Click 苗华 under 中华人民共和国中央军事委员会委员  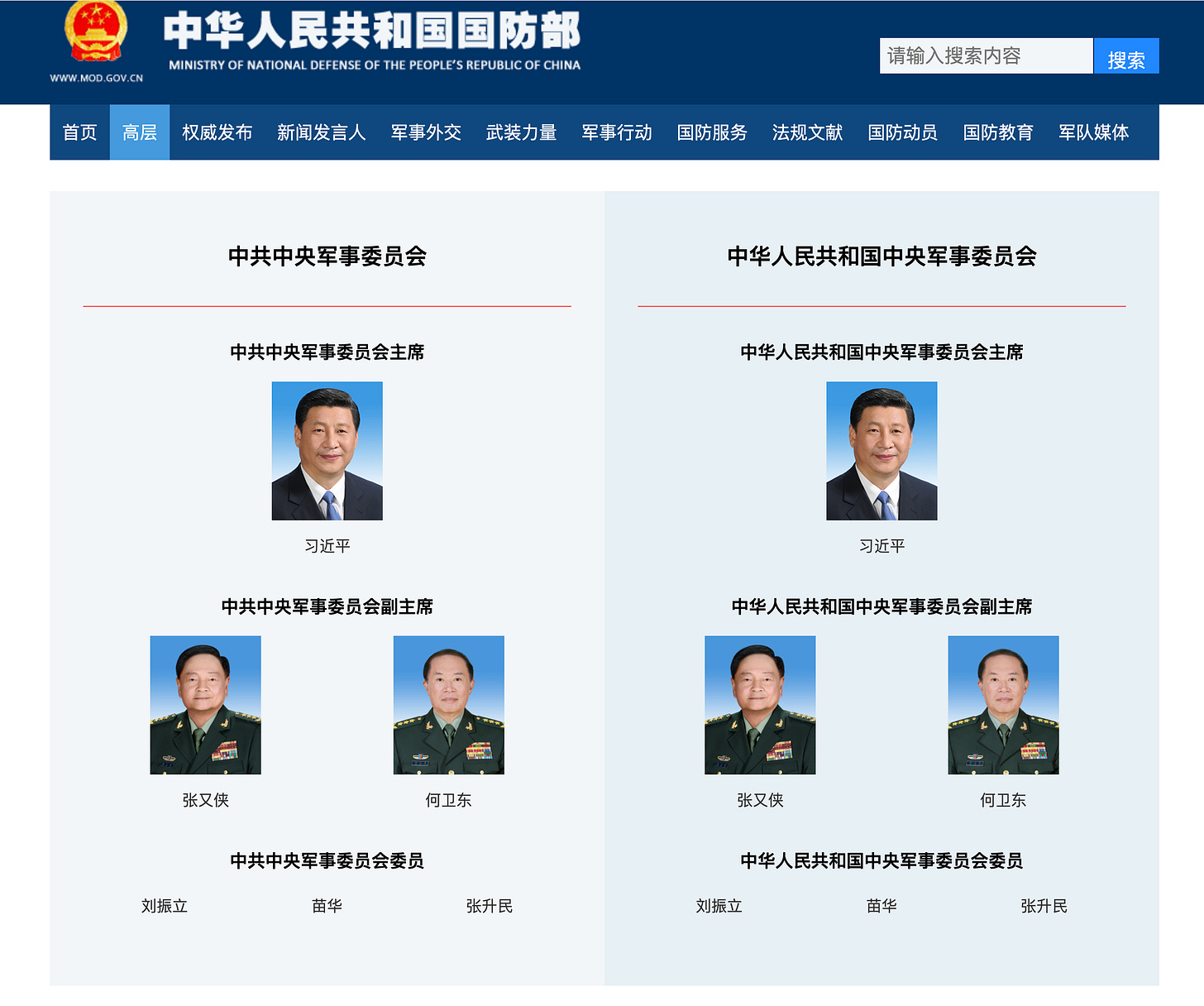coord(881,906)
